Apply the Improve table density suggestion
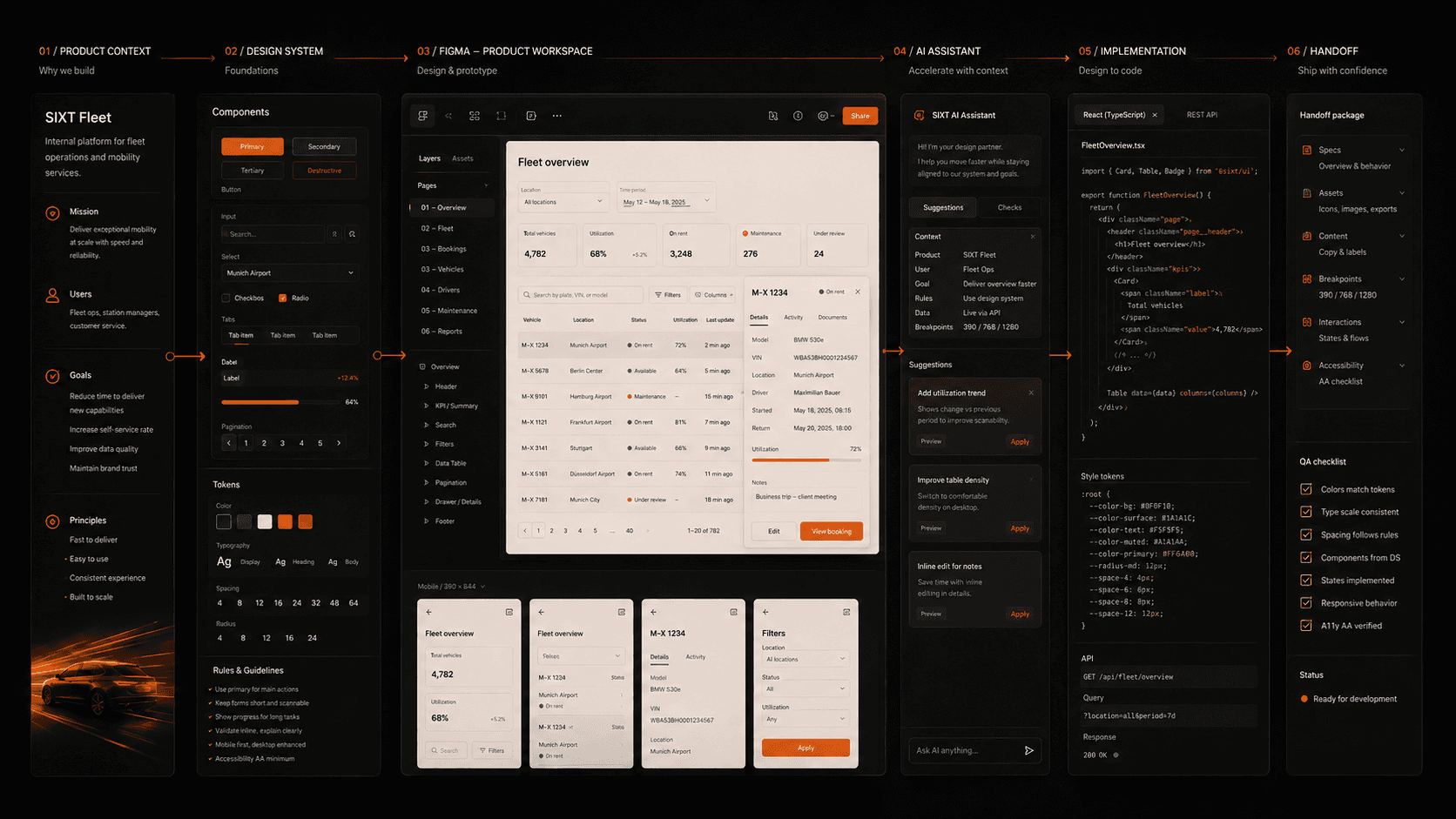The image size is (1456, 819). (1020, 528)
